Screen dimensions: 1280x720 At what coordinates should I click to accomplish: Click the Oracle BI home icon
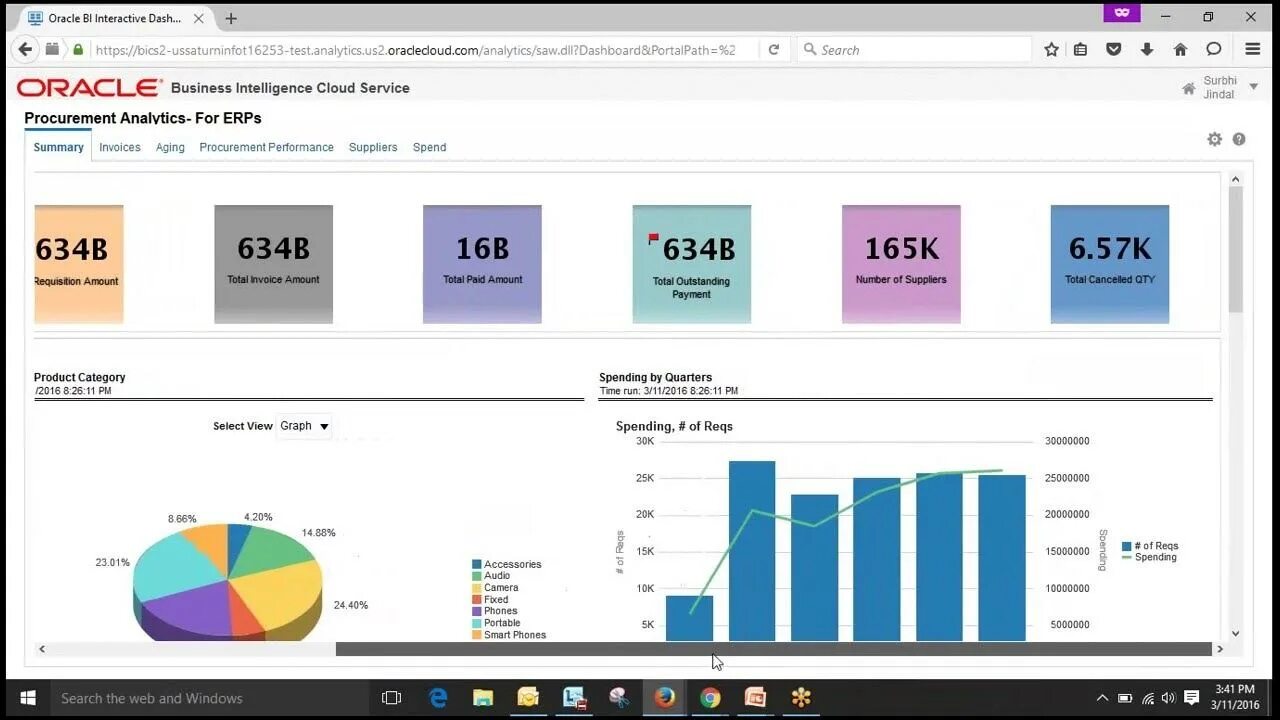click(1189, 88)
